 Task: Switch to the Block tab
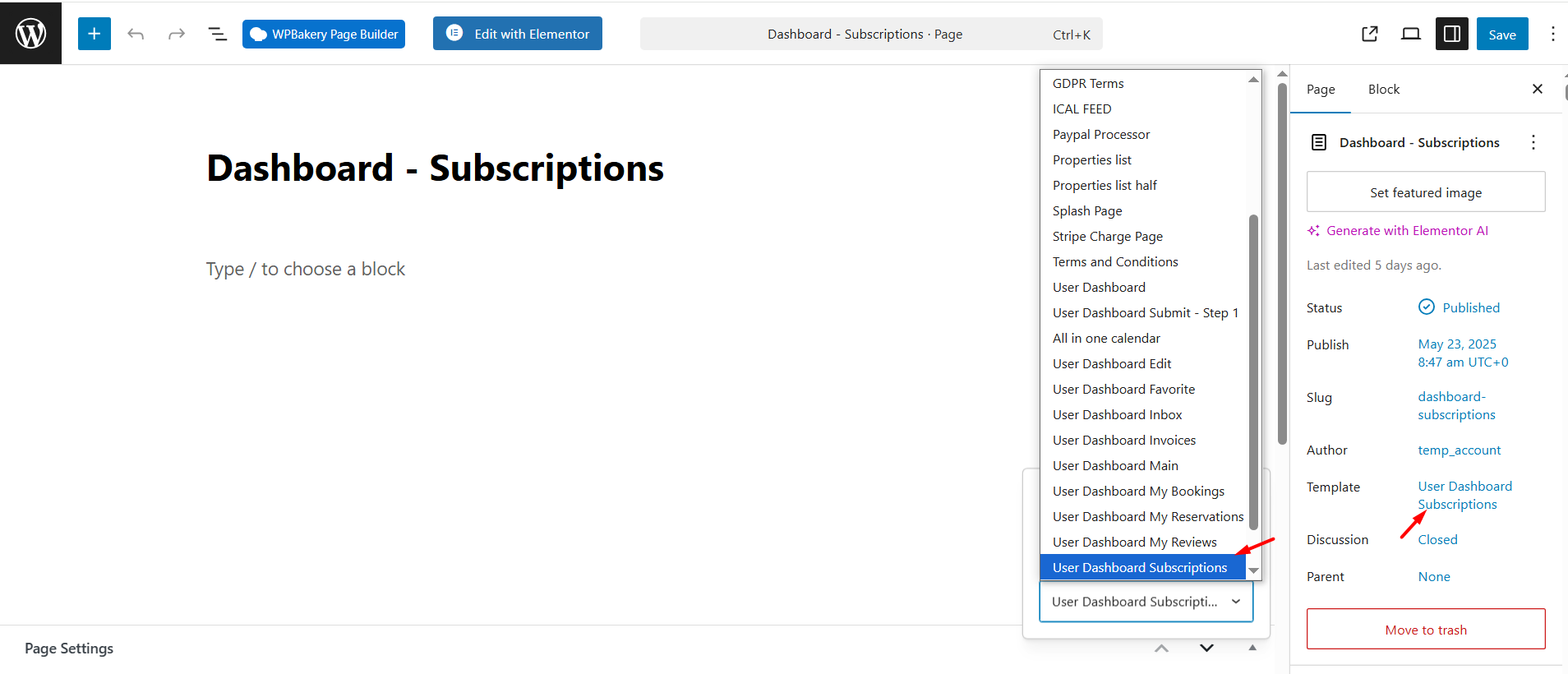[1383, 89]
